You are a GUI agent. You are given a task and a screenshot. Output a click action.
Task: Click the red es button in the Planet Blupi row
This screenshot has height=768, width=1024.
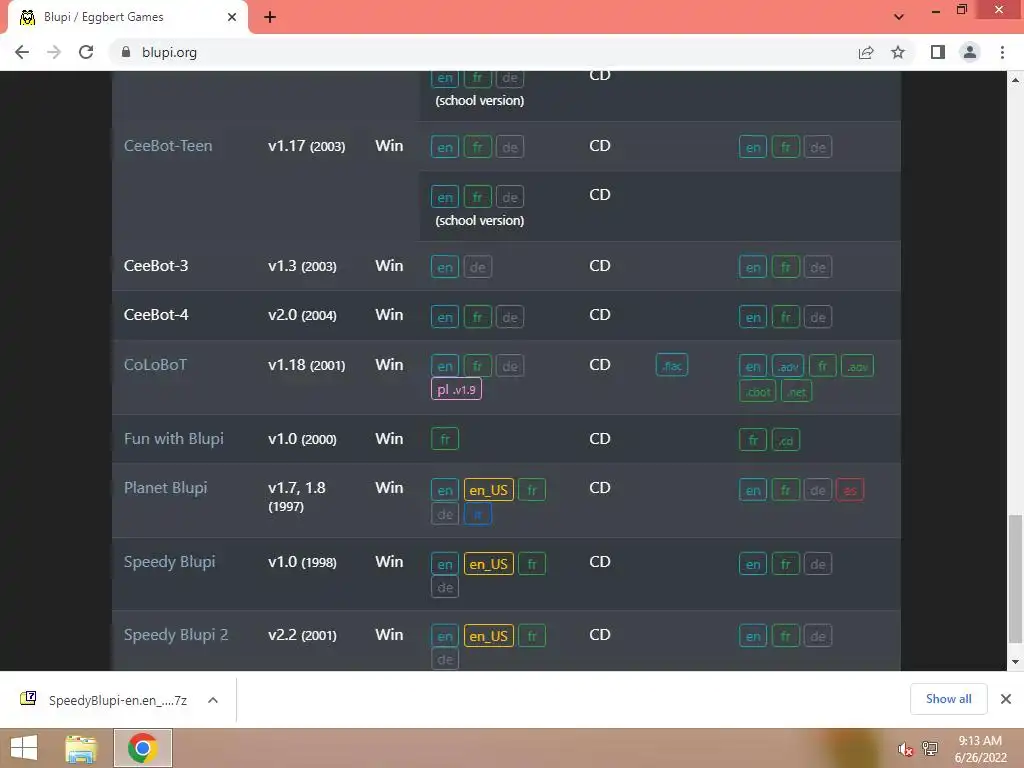850,490
